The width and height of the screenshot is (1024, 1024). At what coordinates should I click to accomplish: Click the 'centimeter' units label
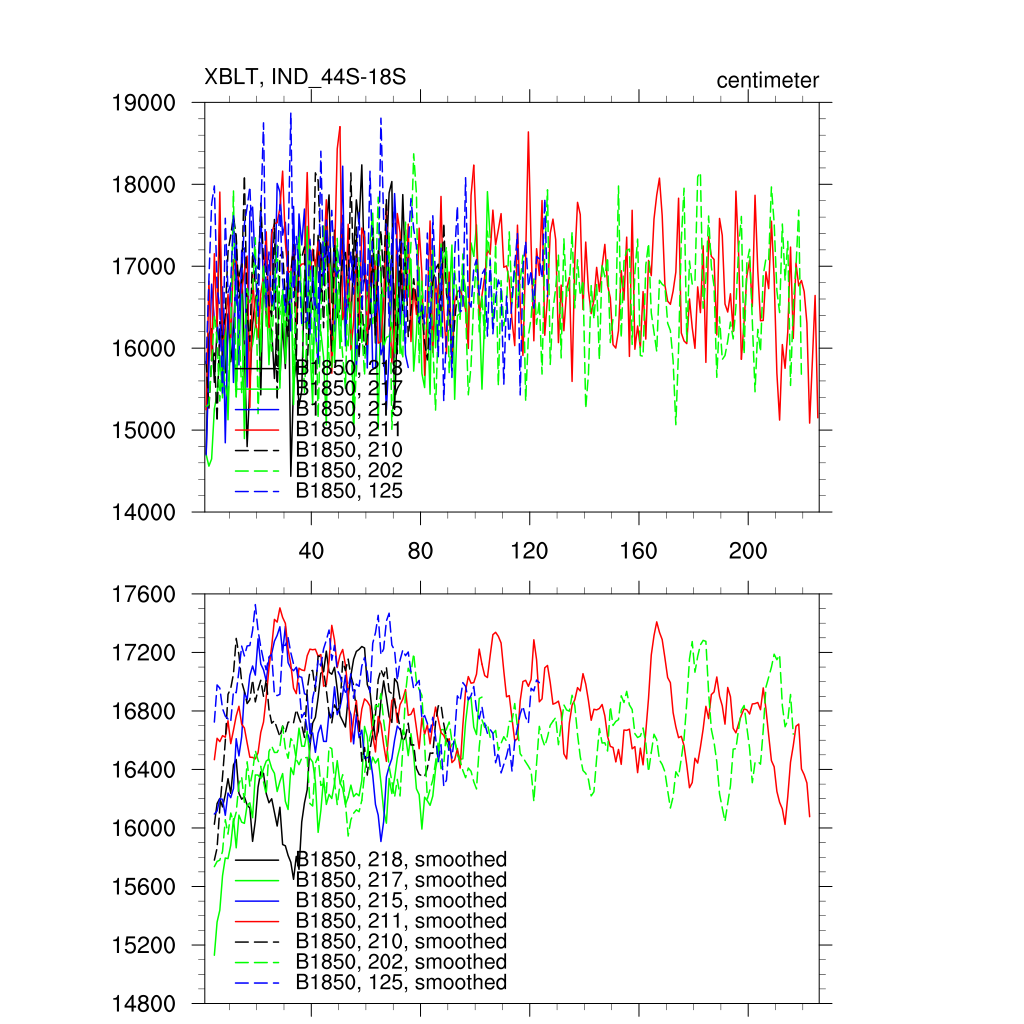(767, 80)
